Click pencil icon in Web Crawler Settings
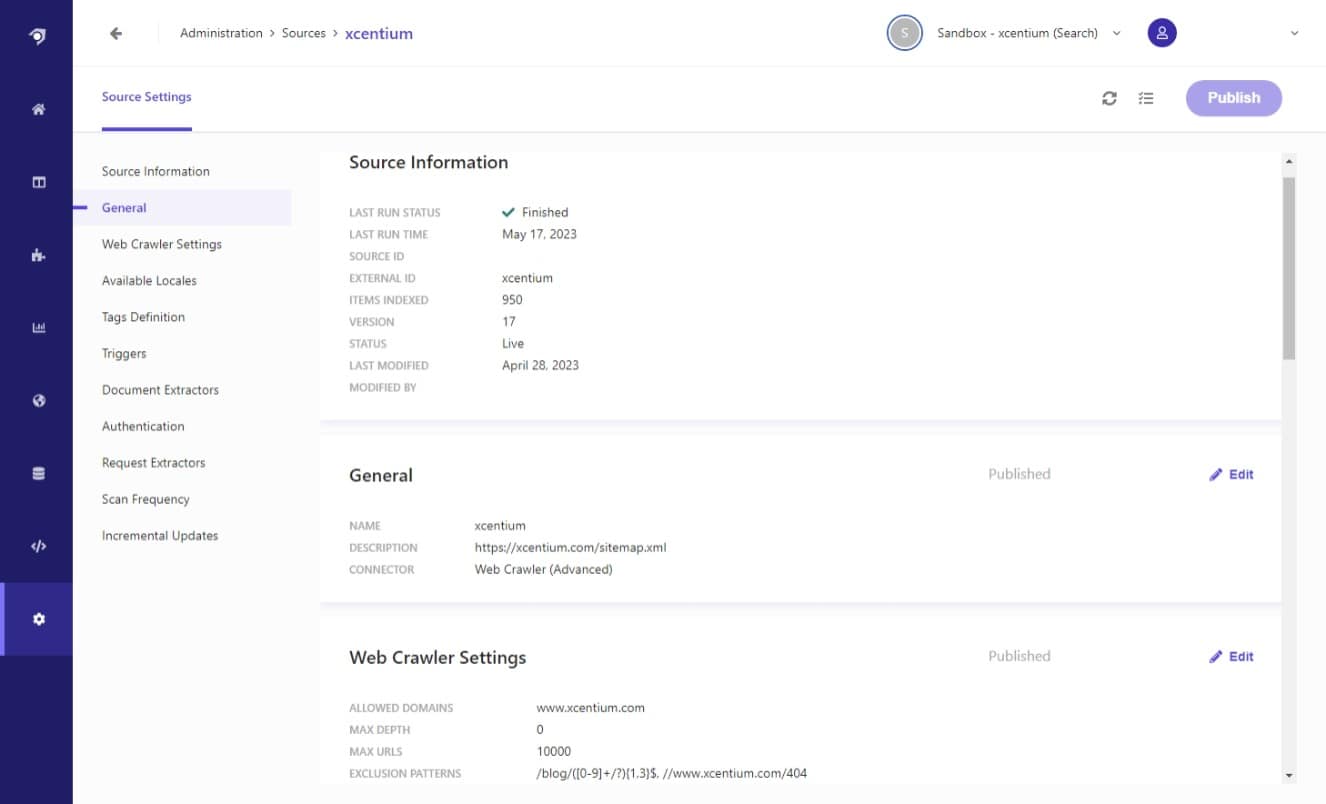This screenshot has height=804, width=1326. click(1216, 657)
